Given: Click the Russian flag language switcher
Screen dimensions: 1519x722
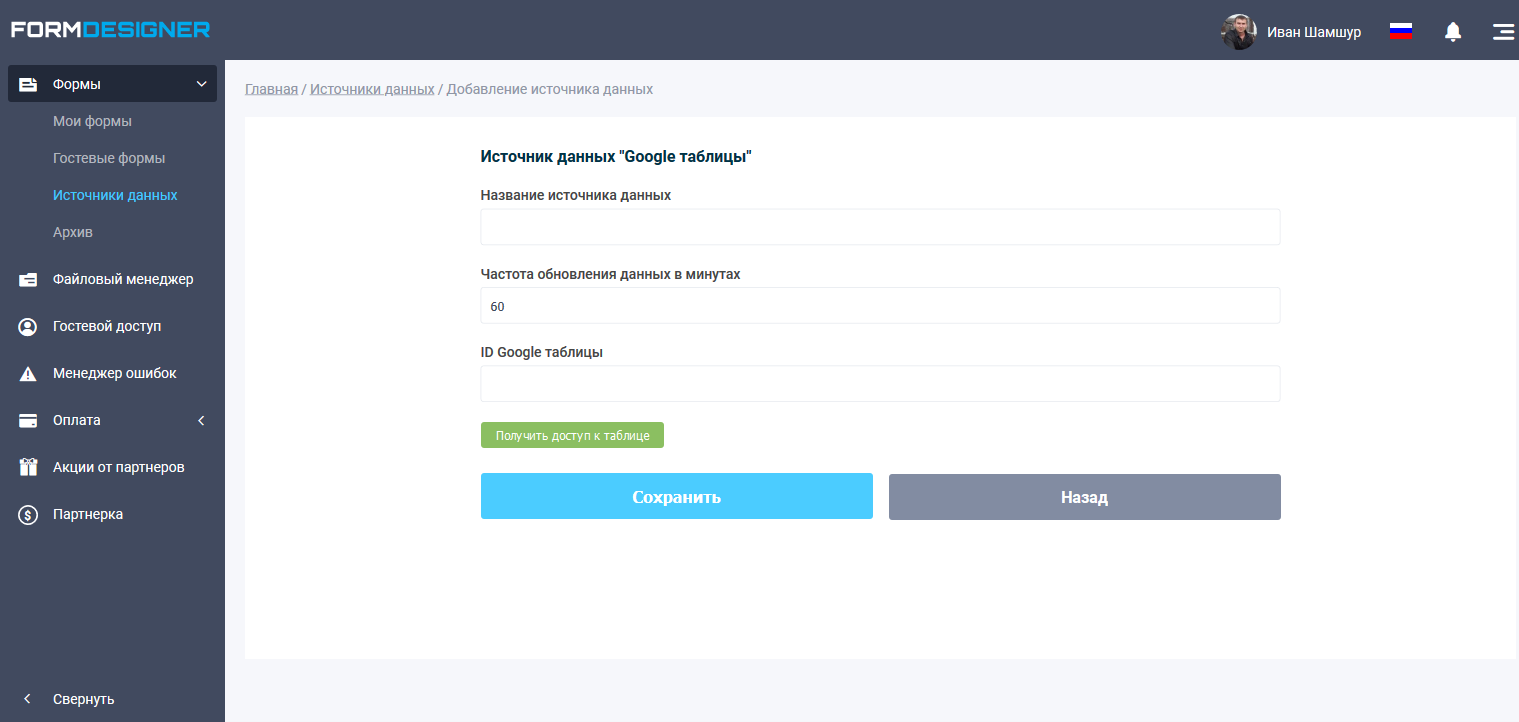Looking at the screenshot, I should (x=1400, y=30).
